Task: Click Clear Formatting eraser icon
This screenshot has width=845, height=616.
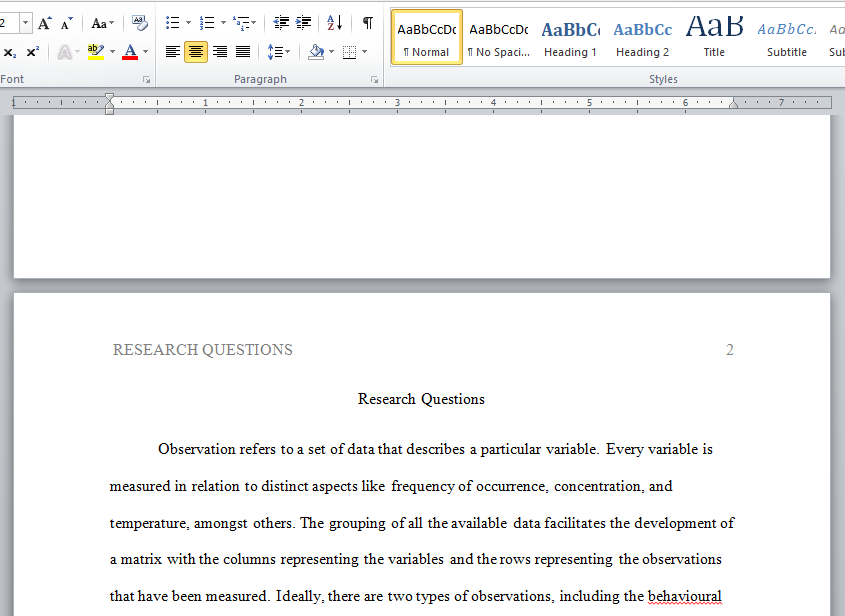Action: point(140,23)
